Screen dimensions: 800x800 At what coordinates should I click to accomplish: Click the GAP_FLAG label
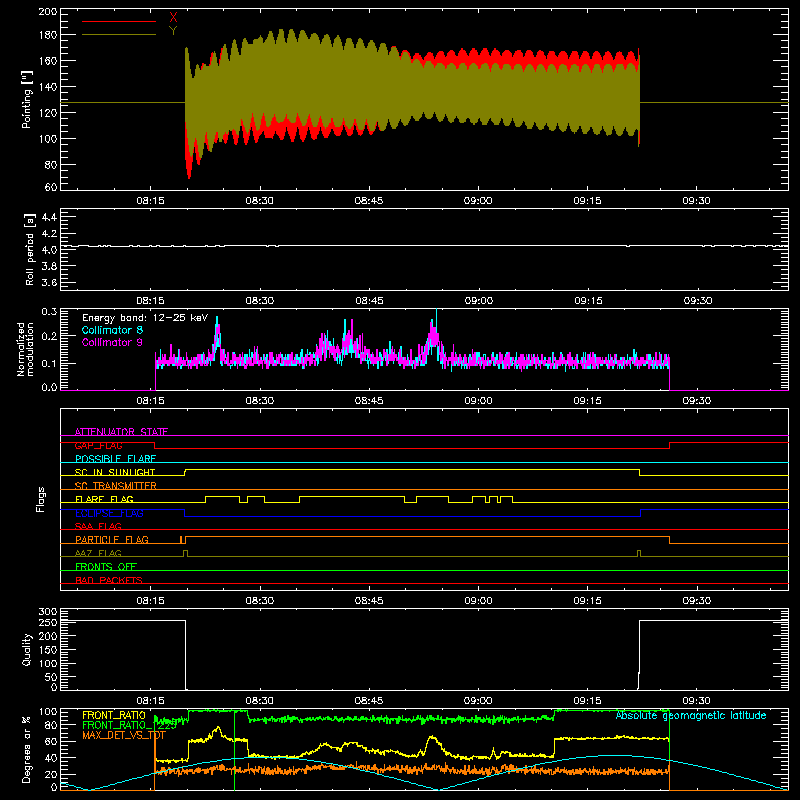click(x=98, y=445)
